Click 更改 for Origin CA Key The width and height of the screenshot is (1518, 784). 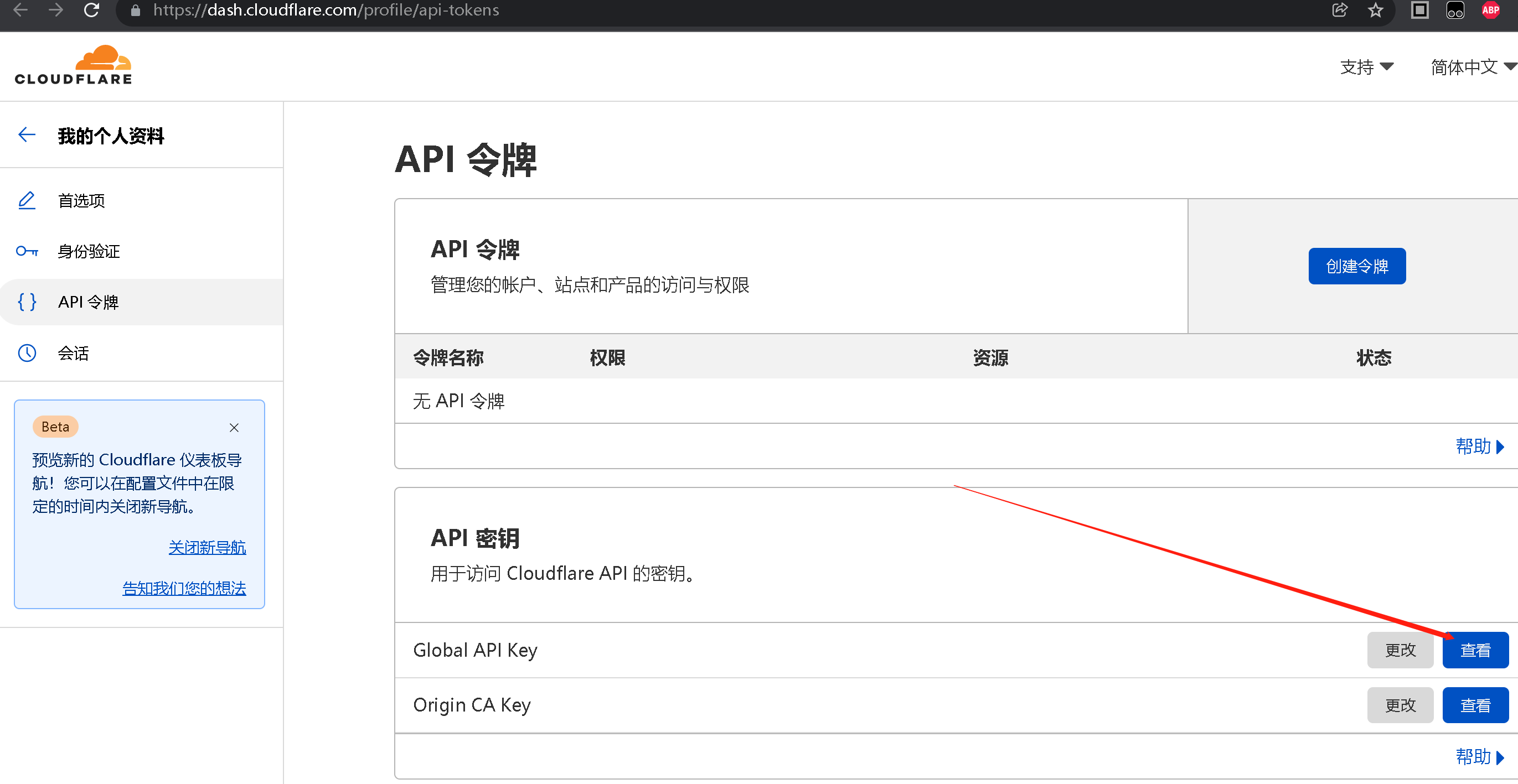(x=1400, y=705)
